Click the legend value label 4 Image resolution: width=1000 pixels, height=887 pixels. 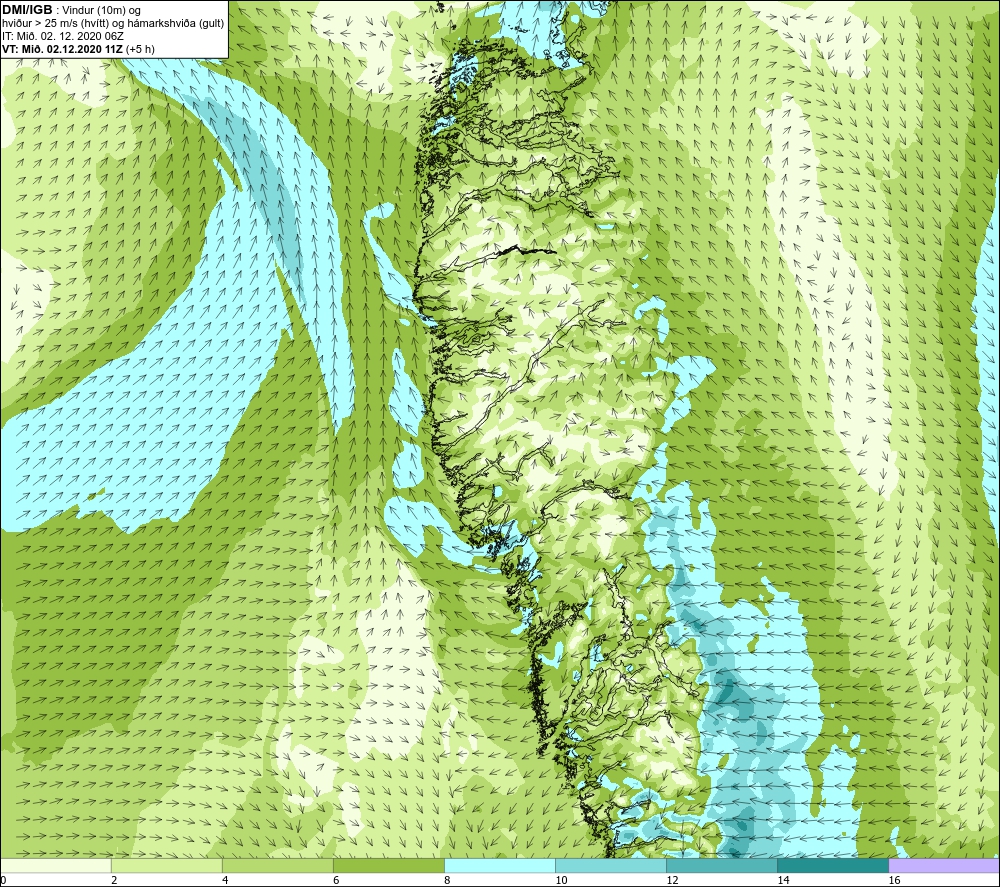(225, 881)
